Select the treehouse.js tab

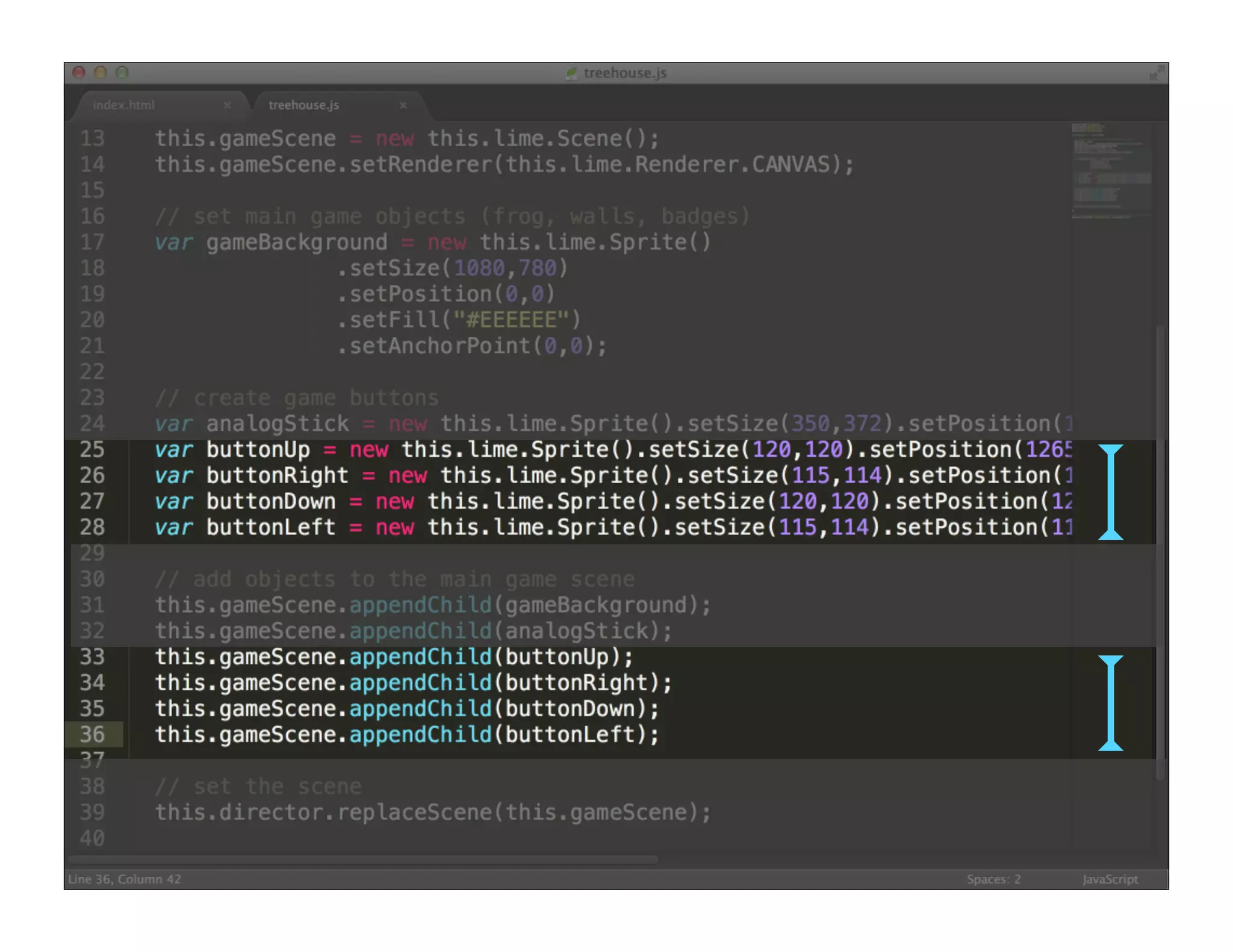[304, 105]
